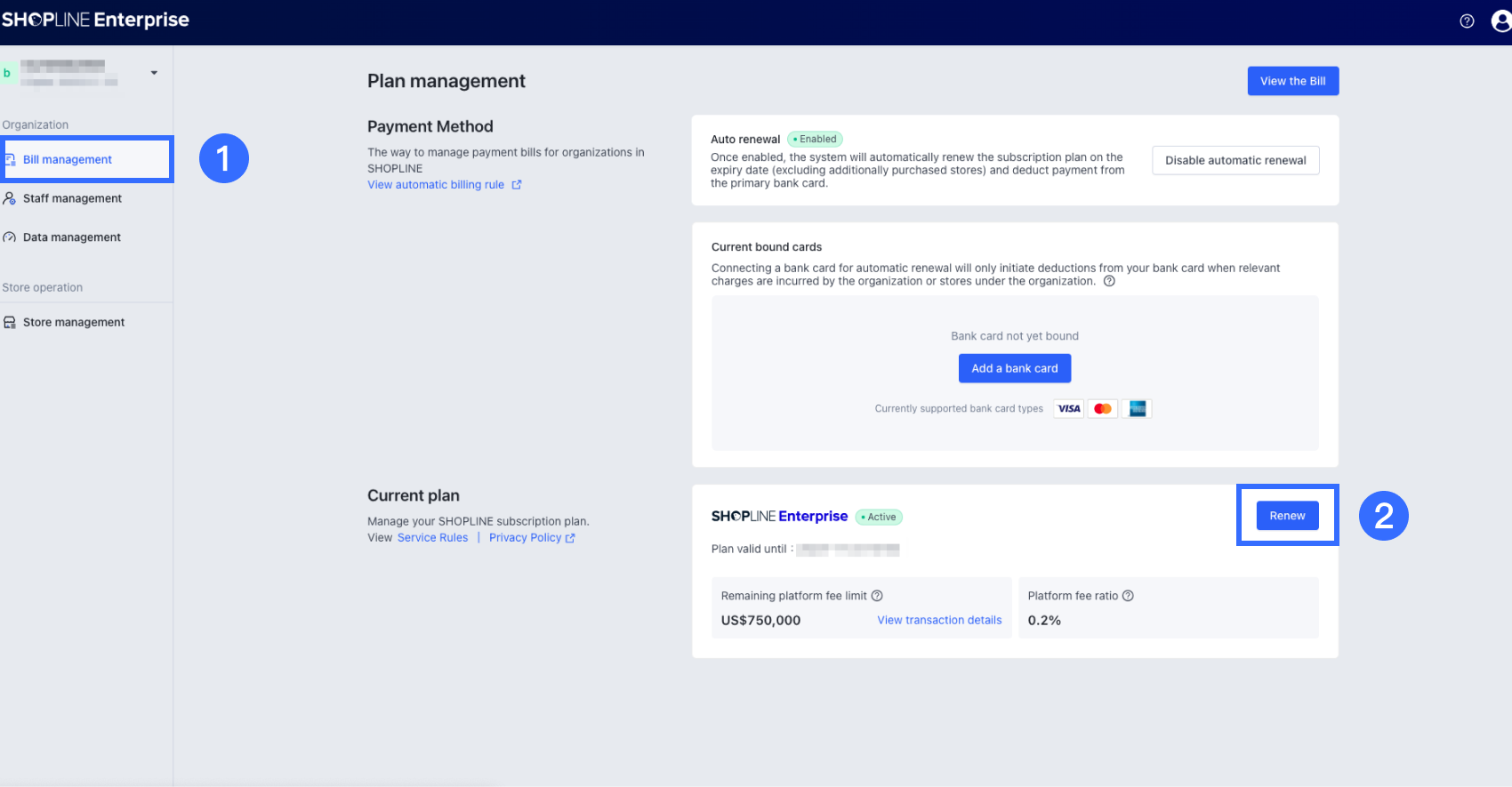Click Add a bank card button
Screen dimensions: 1512x787
click(x=1015, y=368)
